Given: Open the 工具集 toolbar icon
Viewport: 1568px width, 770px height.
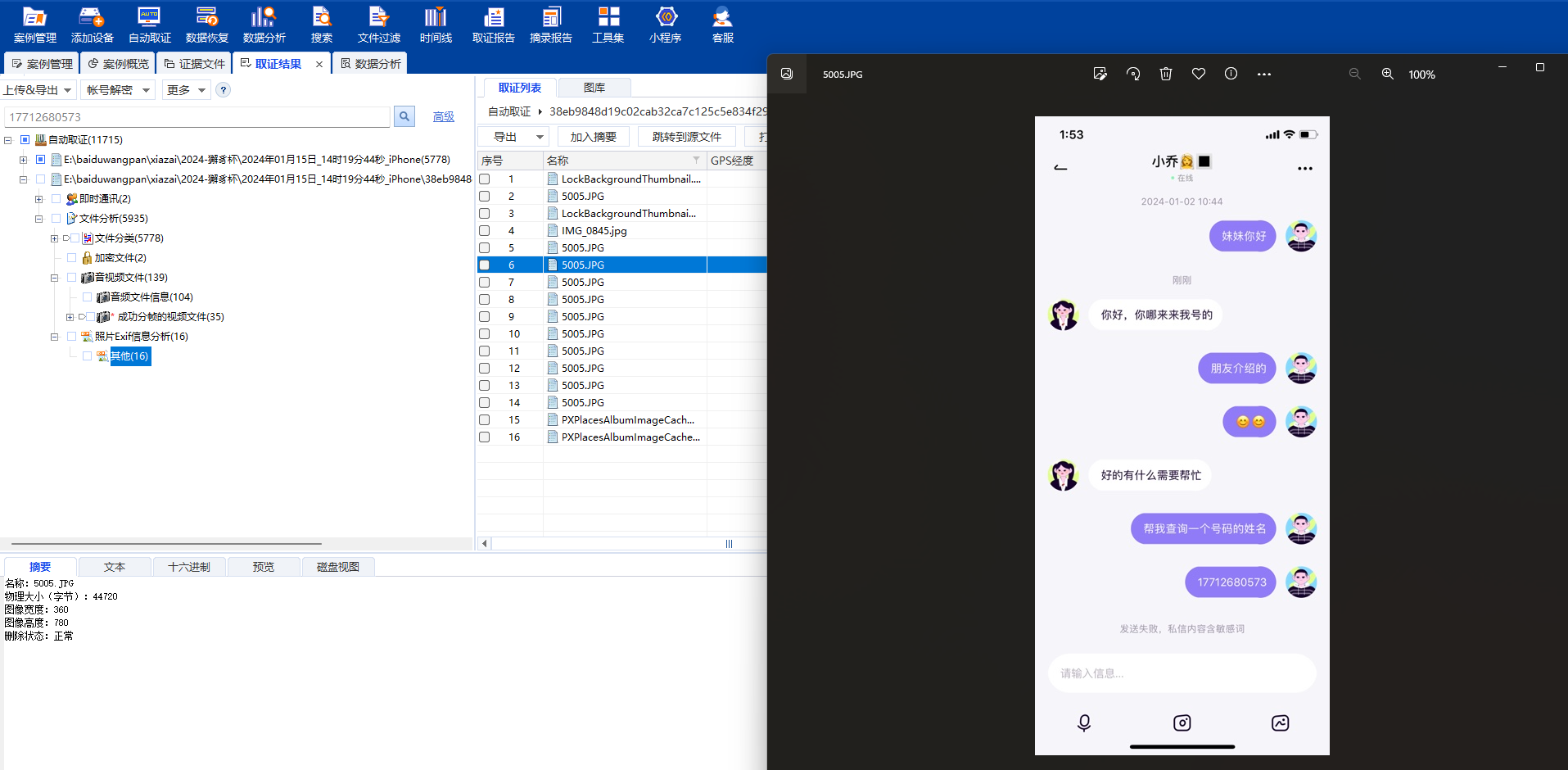Looking at the screenshot, I should [608, 25].
